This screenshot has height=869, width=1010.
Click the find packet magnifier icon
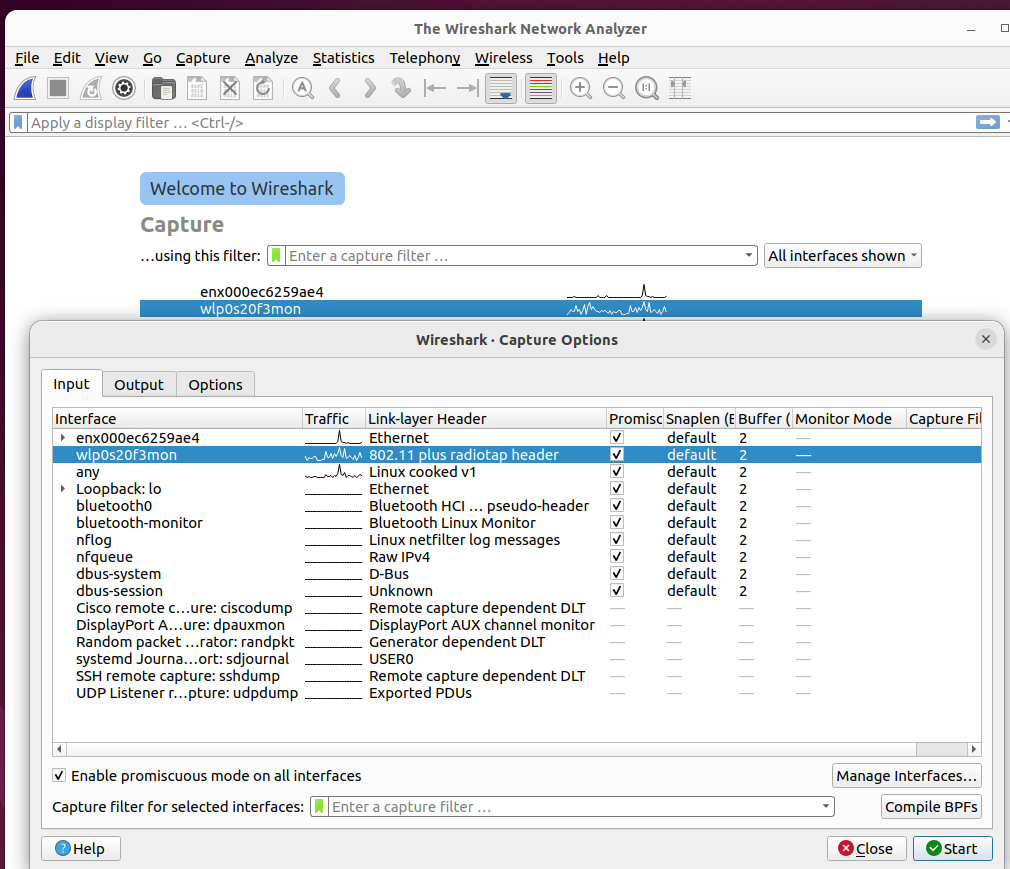tap(303, 89)
